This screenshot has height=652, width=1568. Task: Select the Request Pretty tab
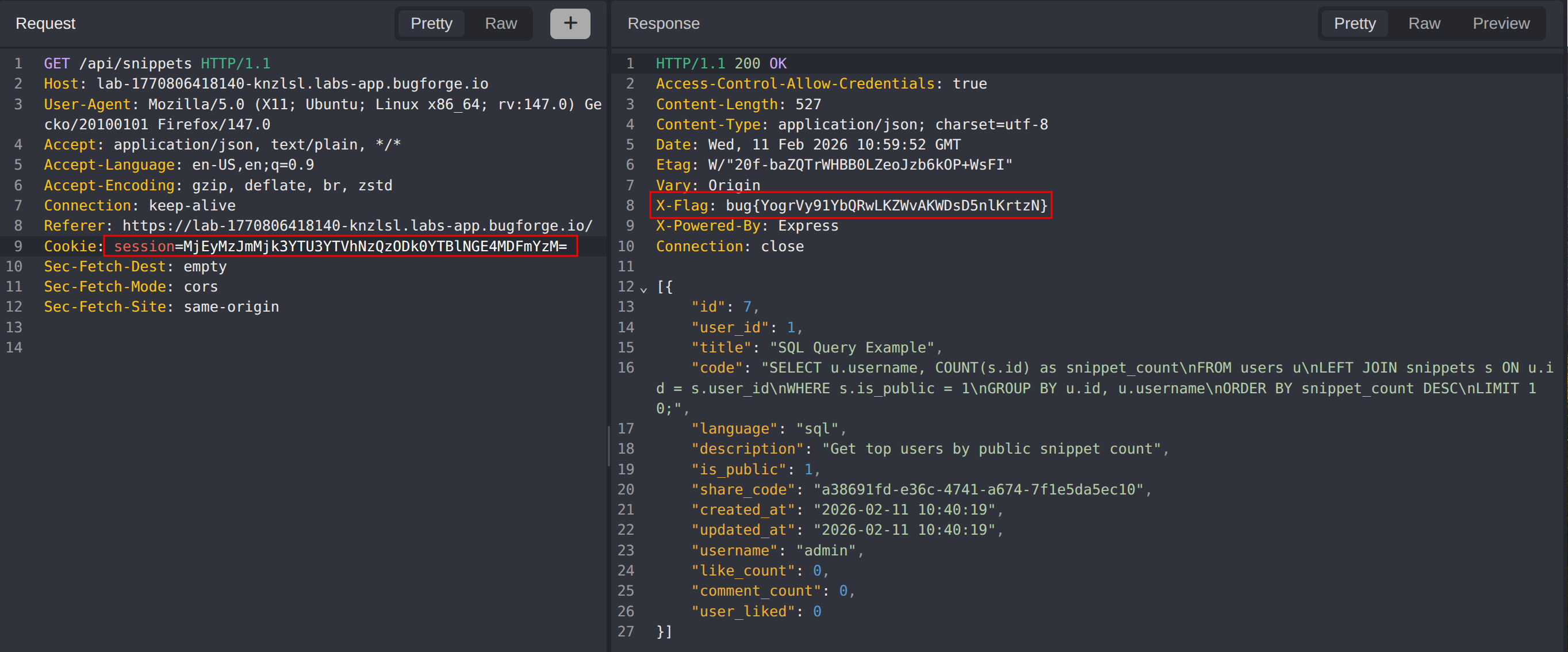pos(431,24)
